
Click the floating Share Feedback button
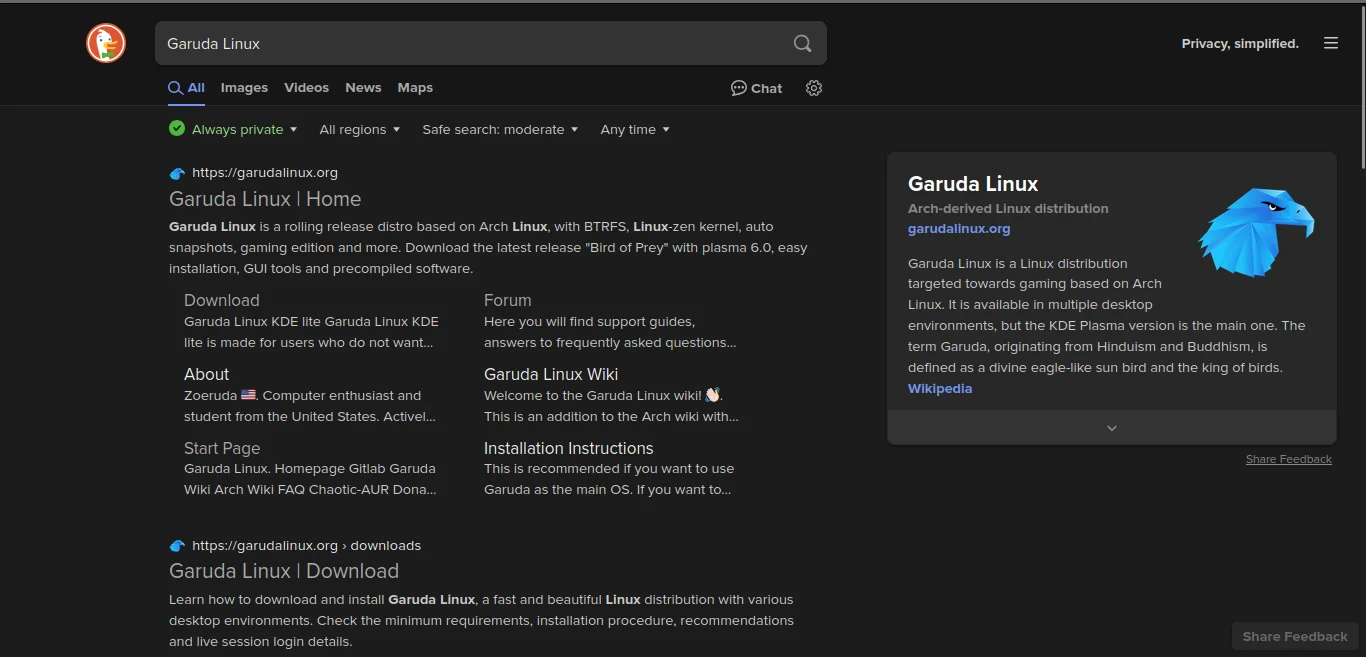[x=1295, y=636]
